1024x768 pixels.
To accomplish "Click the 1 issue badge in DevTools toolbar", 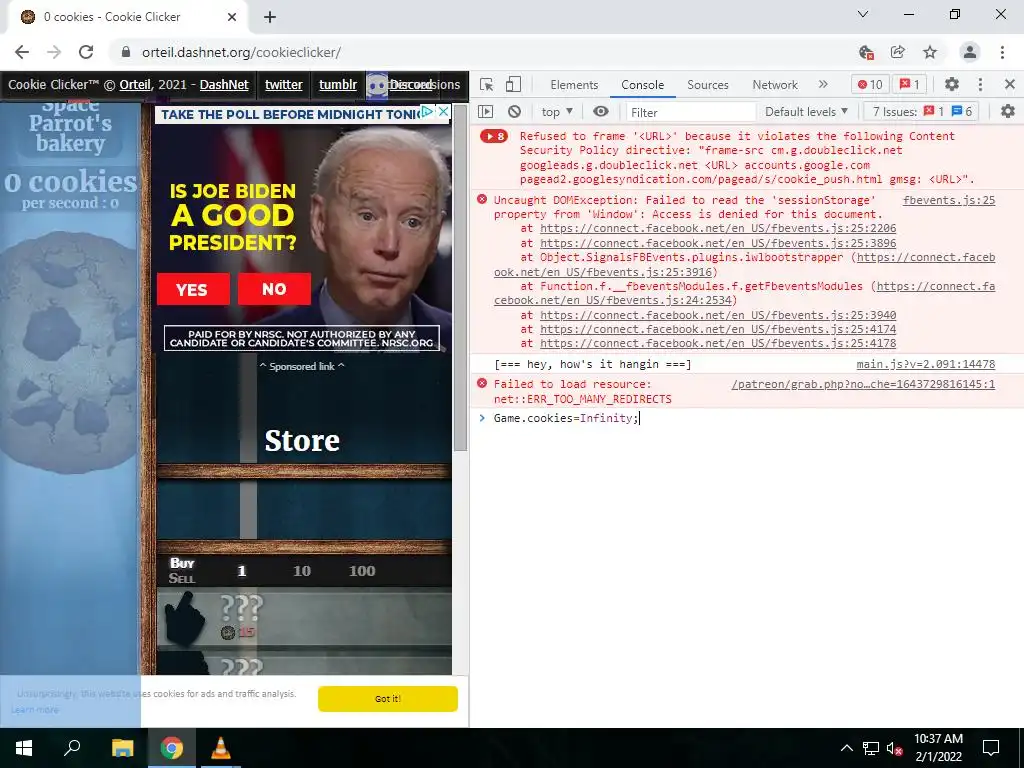I will click(910, 84).
